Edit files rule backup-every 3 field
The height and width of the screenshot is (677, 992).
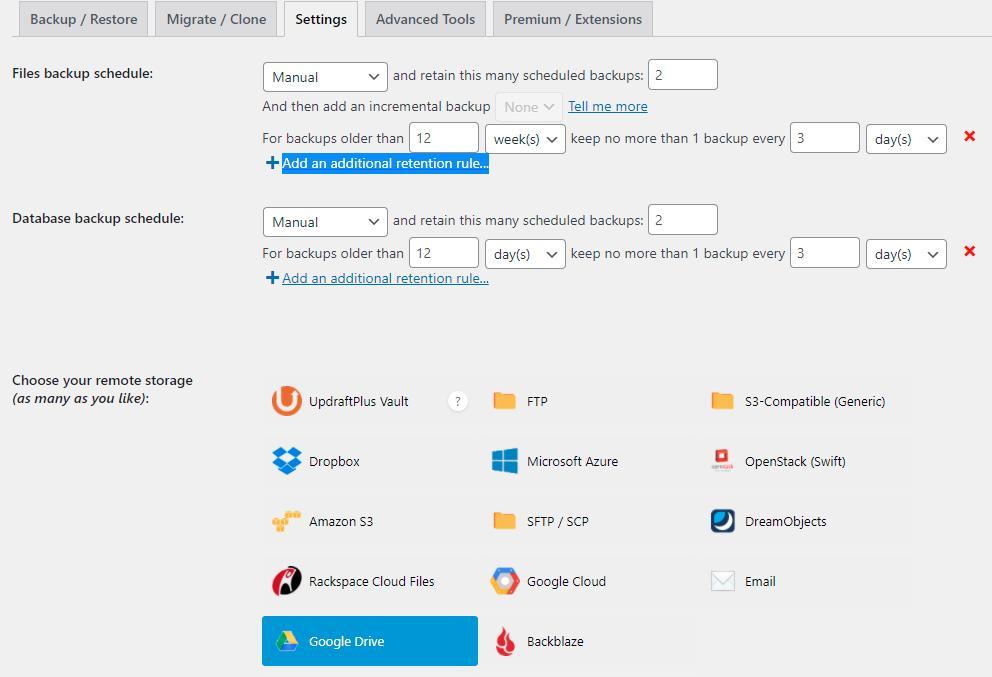[x=824, y=138]
